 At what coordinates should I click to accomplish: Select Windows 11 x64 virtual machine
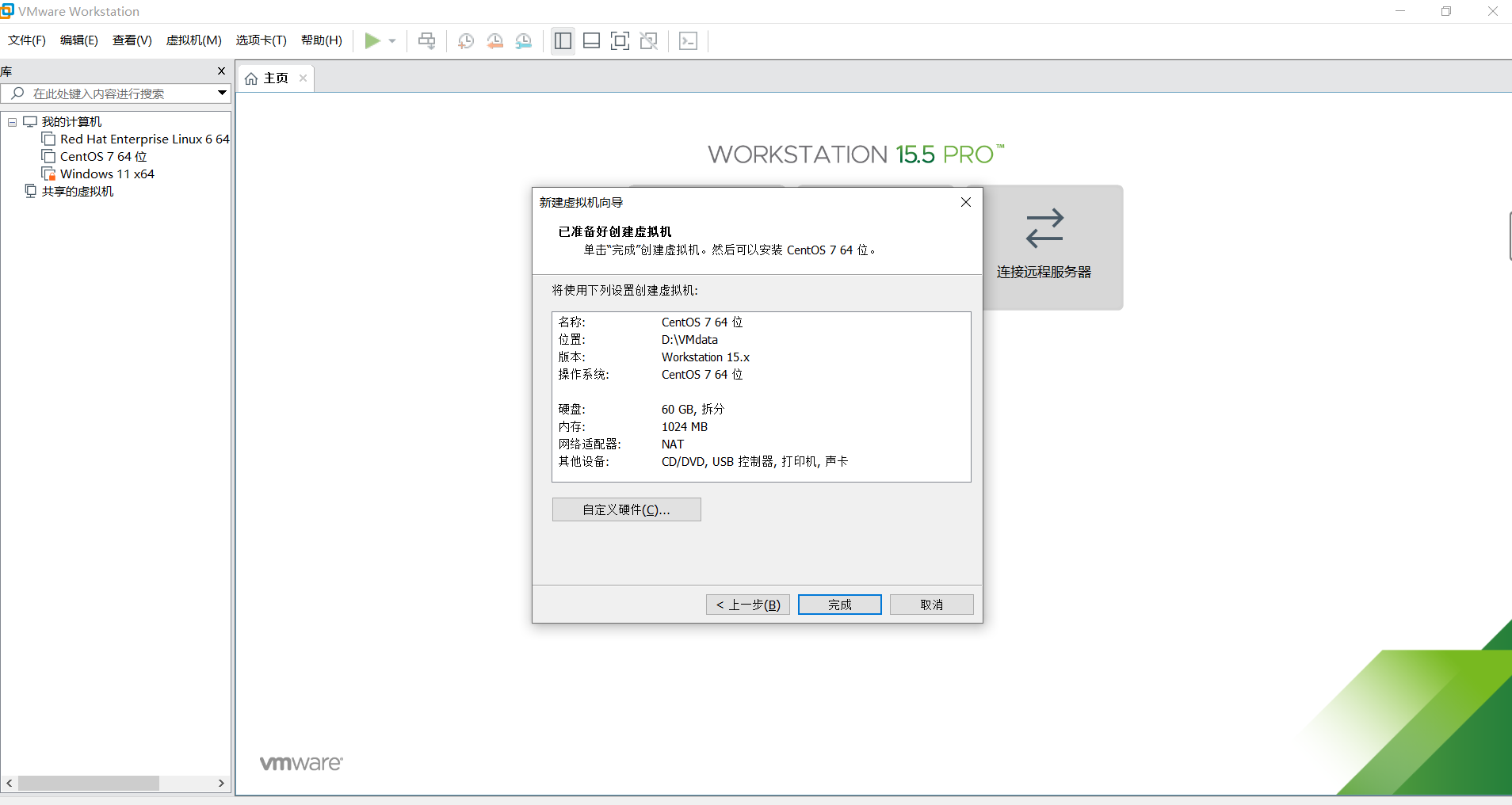point(107,174)
